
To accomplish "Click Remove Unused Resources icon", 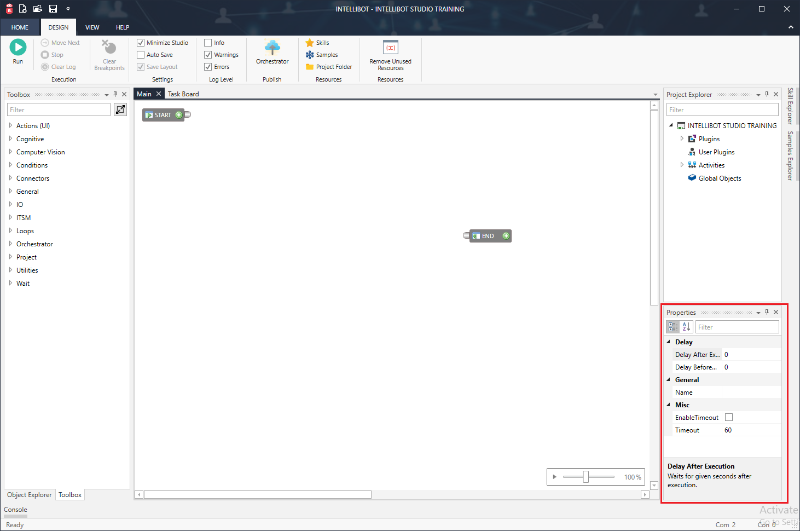I will point(390,50).
